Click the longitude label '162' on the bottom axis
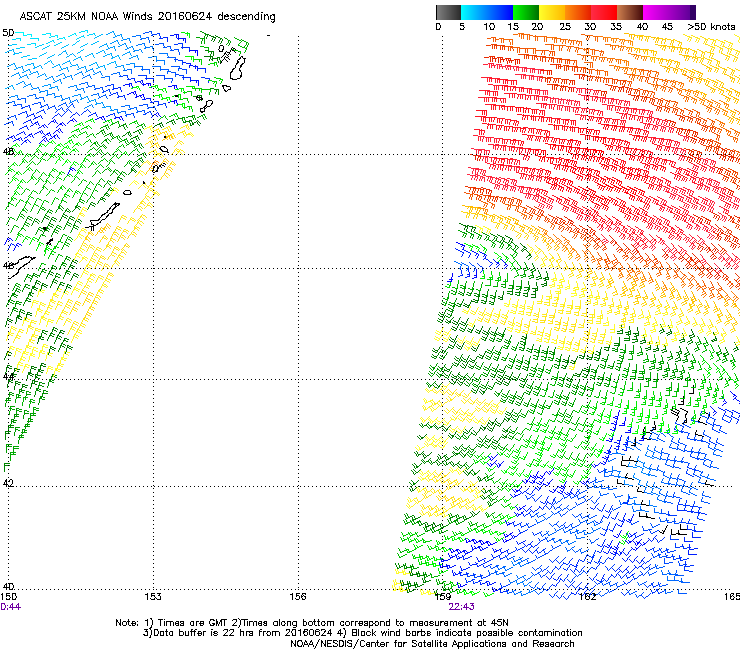This screenshot has height=650, width=740. [587, 597]
